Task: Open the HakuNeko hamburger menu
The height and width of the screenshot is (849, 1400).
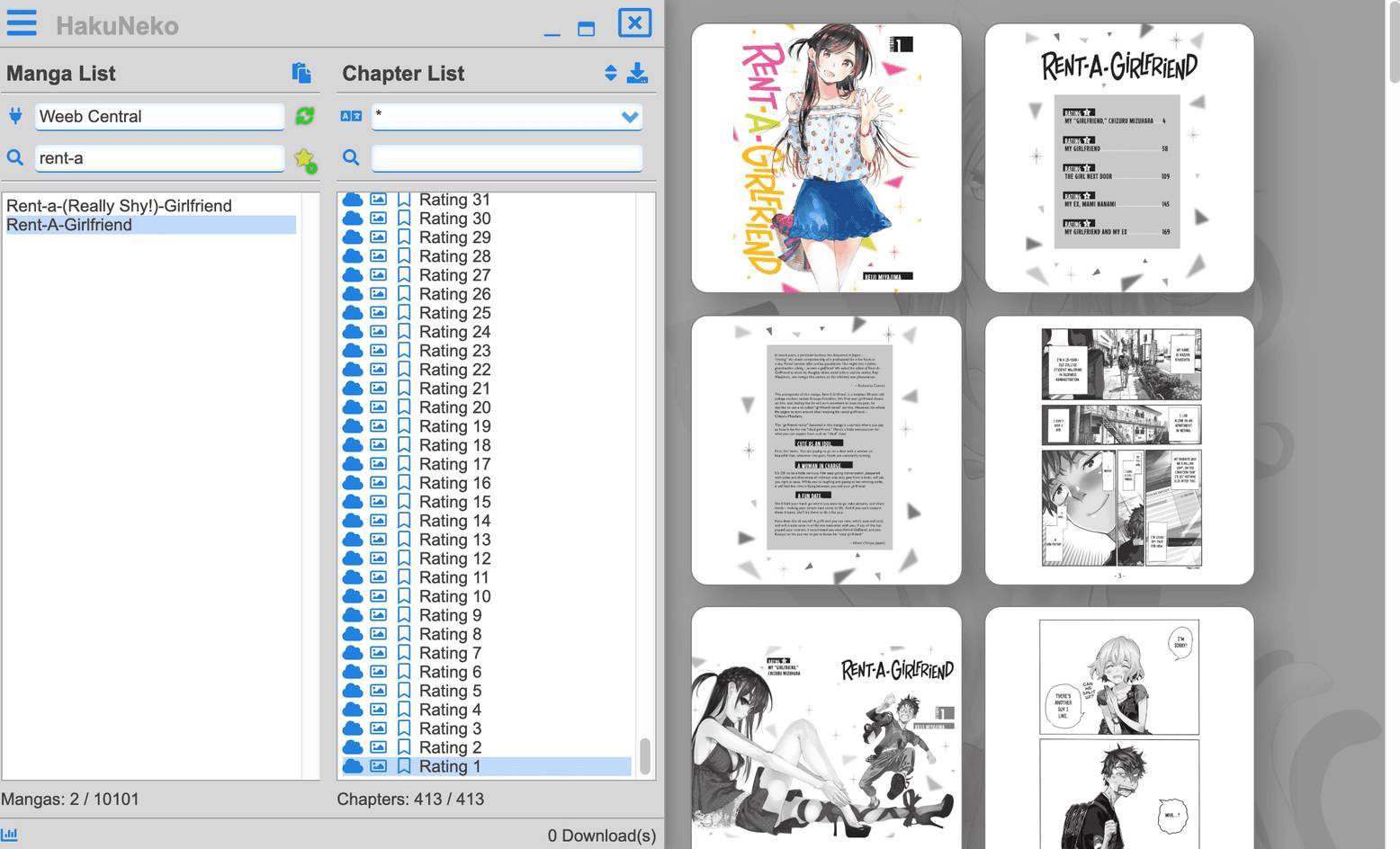Action: [22, 22]
